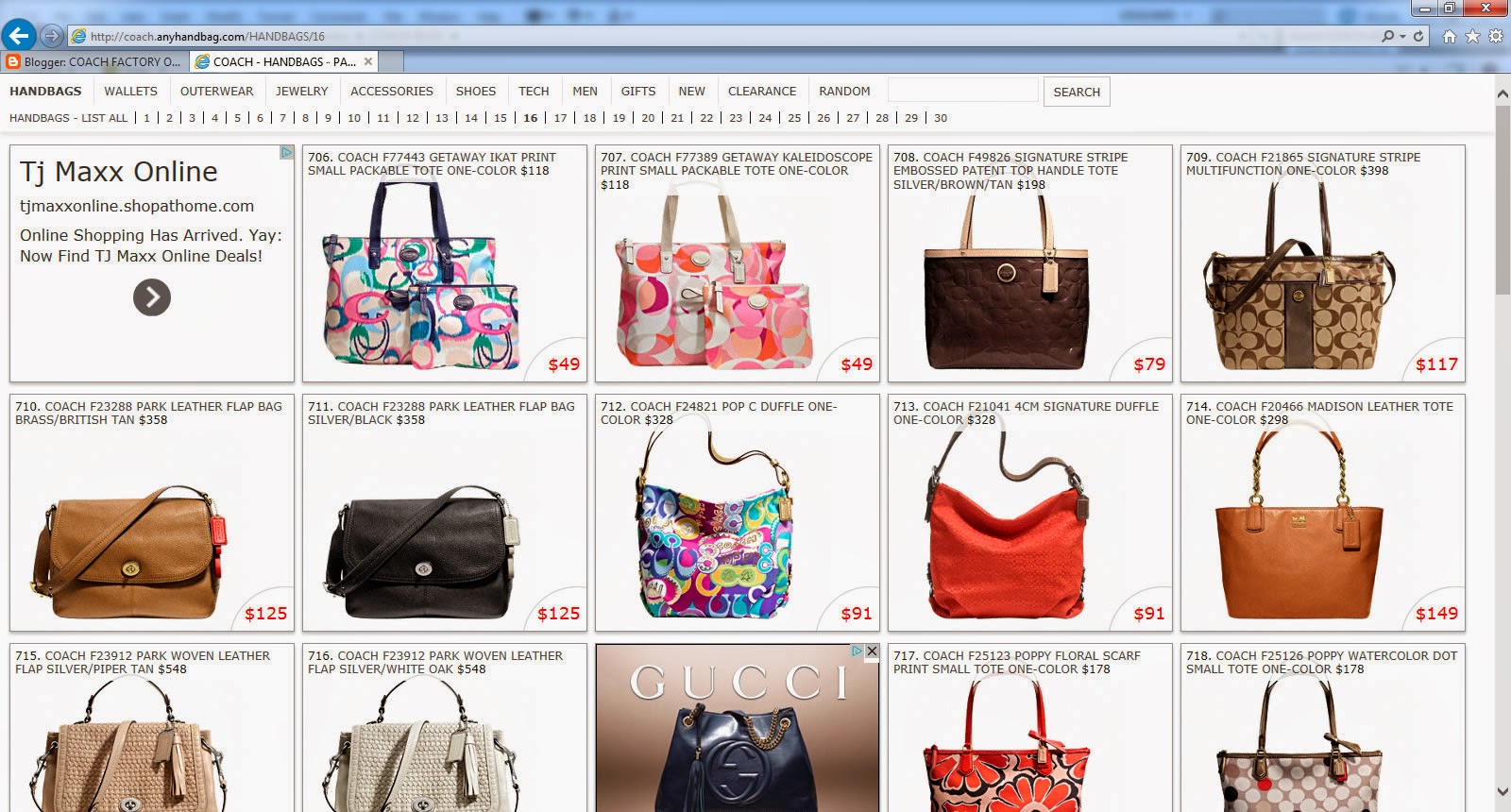The image size is (1511, 812).
Task: Close the Gucci advertisement with X icon
Action: 872,651
